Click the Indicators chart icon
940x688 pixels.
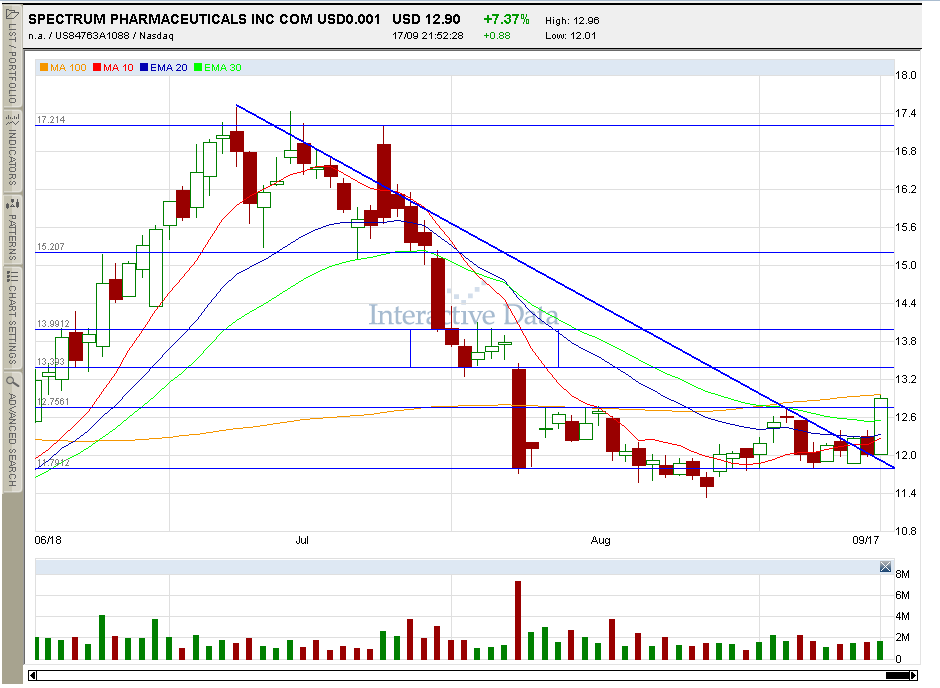click(13, 119)
